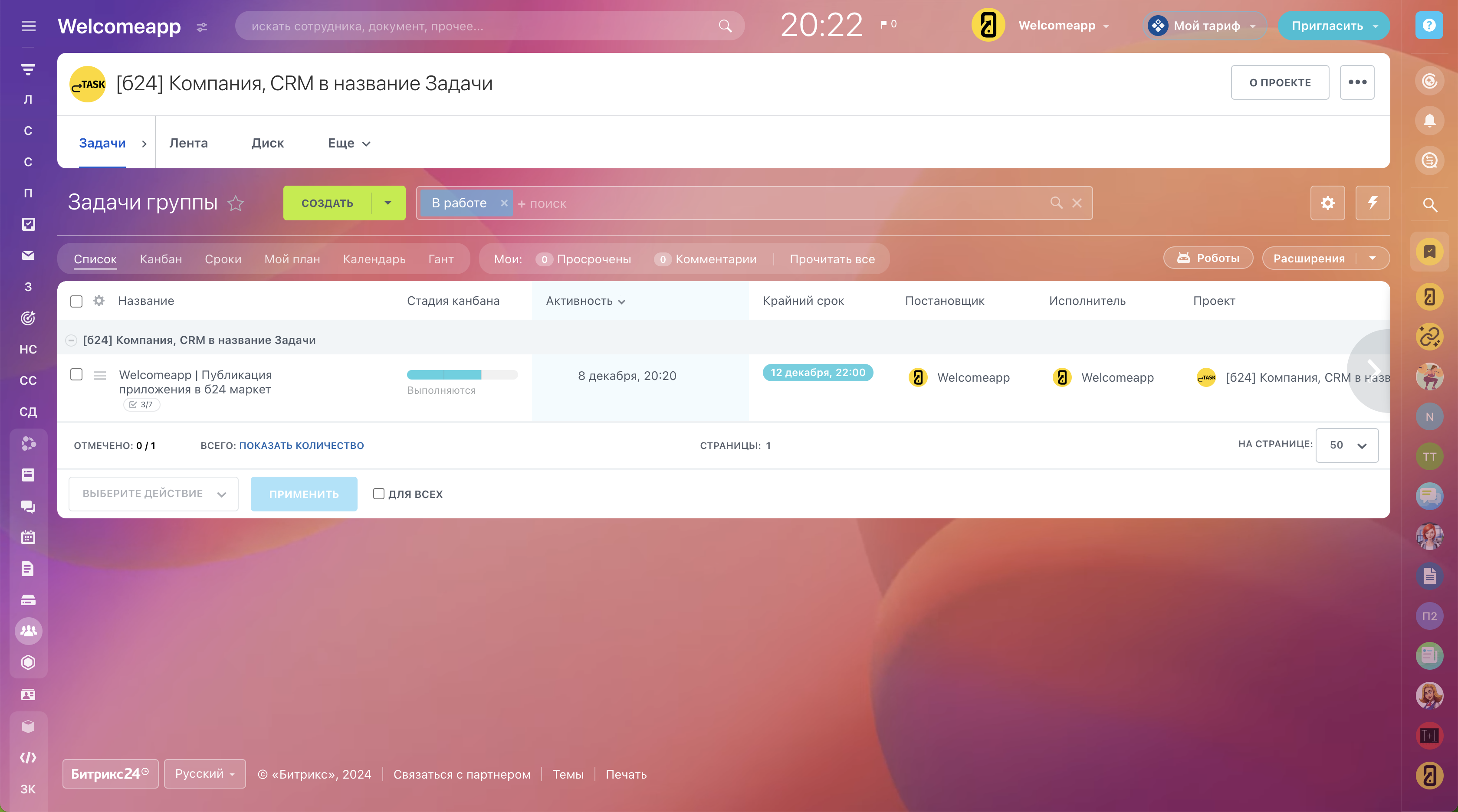
Task: Click the lightning bolt automation icon
Action: [1373, 203]
